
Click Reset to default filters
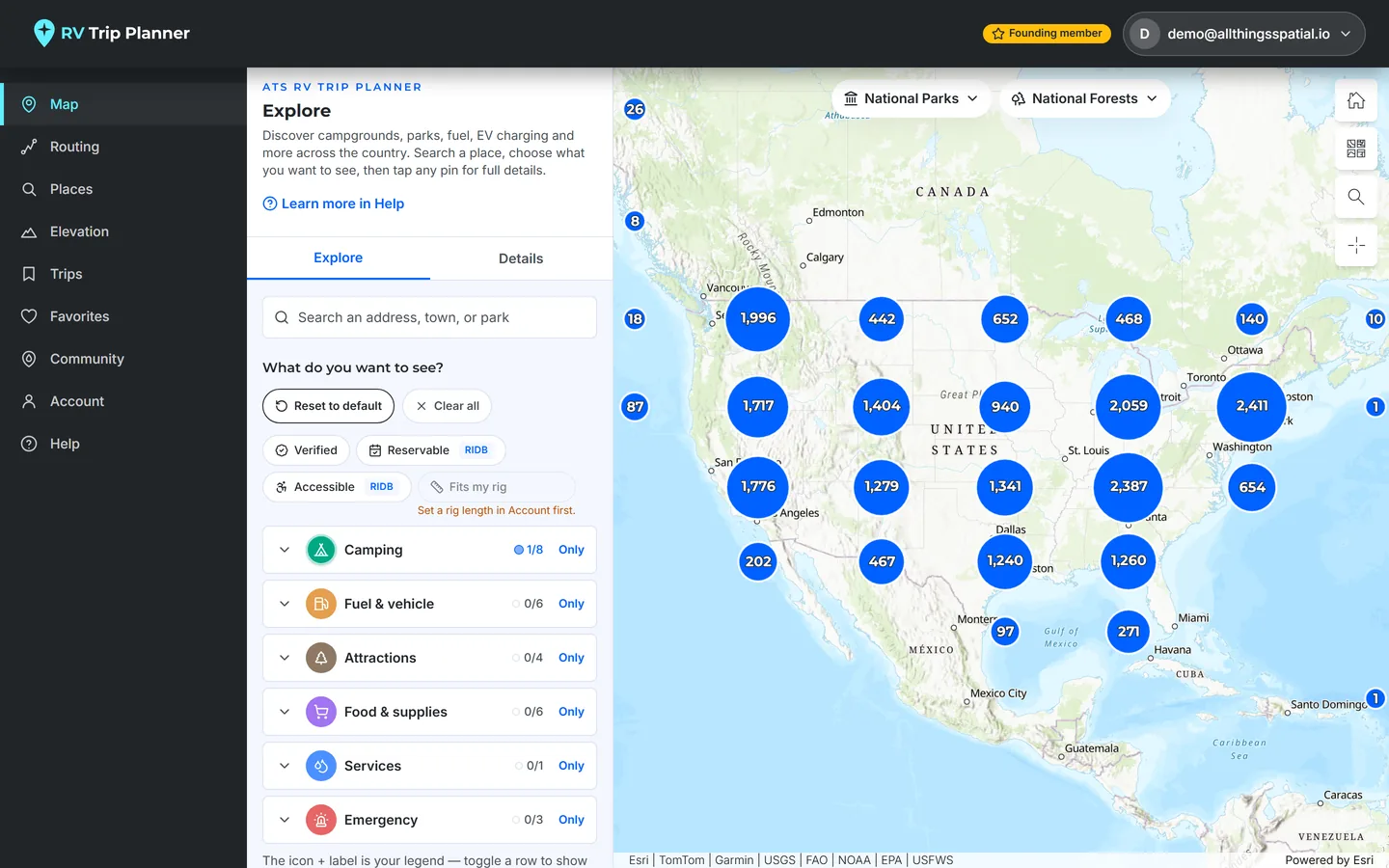(329, 406)
